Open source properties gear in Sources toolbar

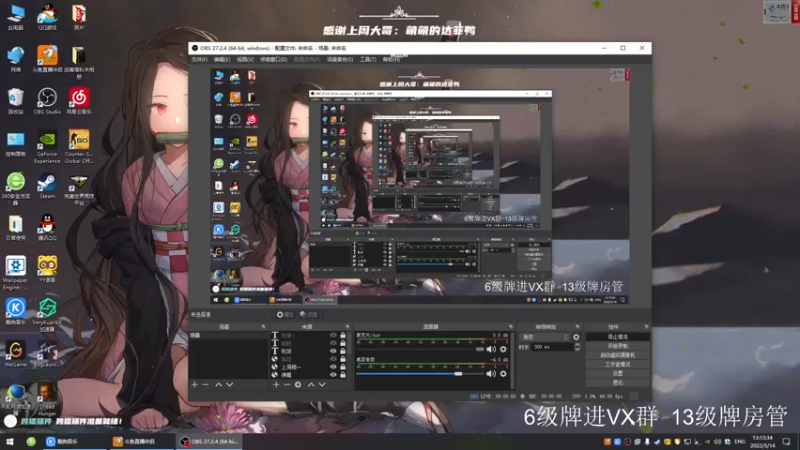coord(298,384)
